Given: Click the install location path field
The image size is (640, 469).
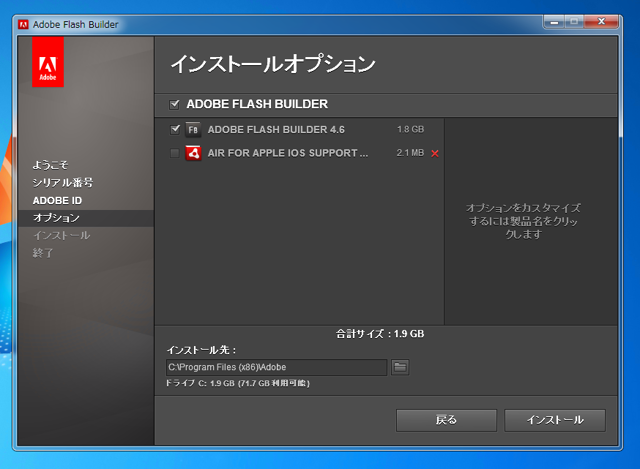Looking at the screenshot, I should pos(276,367).
